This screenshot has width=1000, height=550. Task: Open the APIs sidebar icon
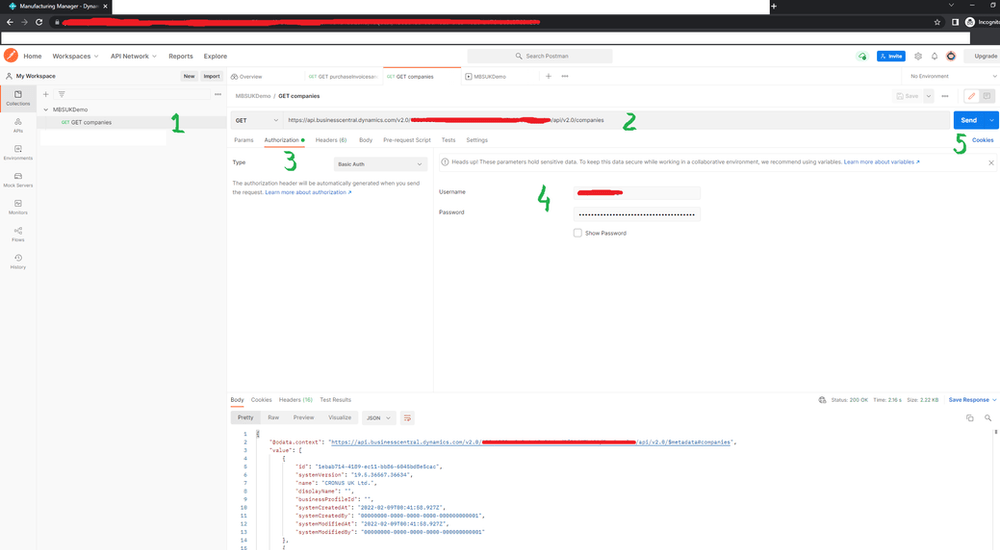click(18, 125)
